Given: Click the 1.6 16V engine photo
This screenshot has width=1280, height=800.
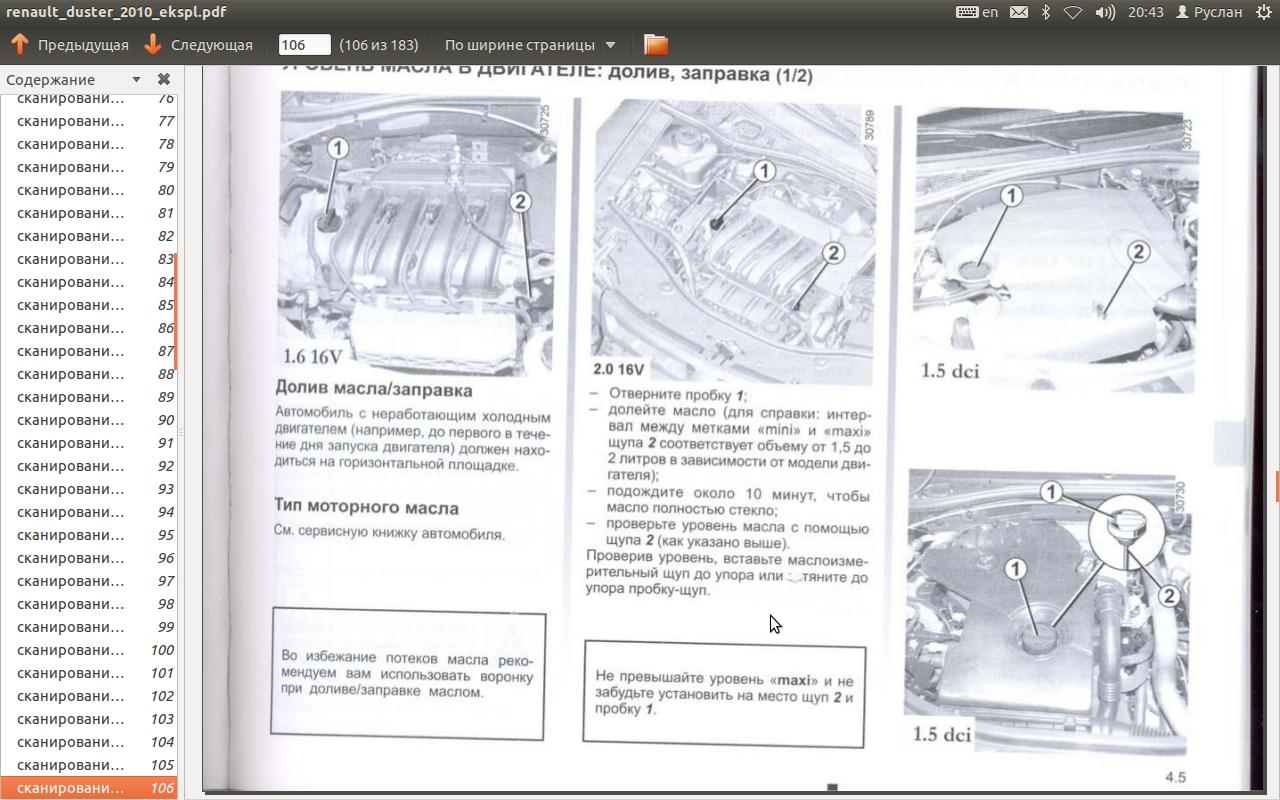Looking at the screenshot, I should [418, 234].
